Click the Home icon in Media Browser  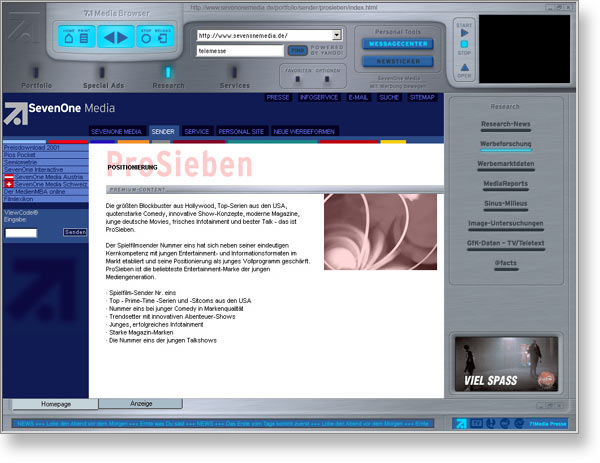pos(68,38)
